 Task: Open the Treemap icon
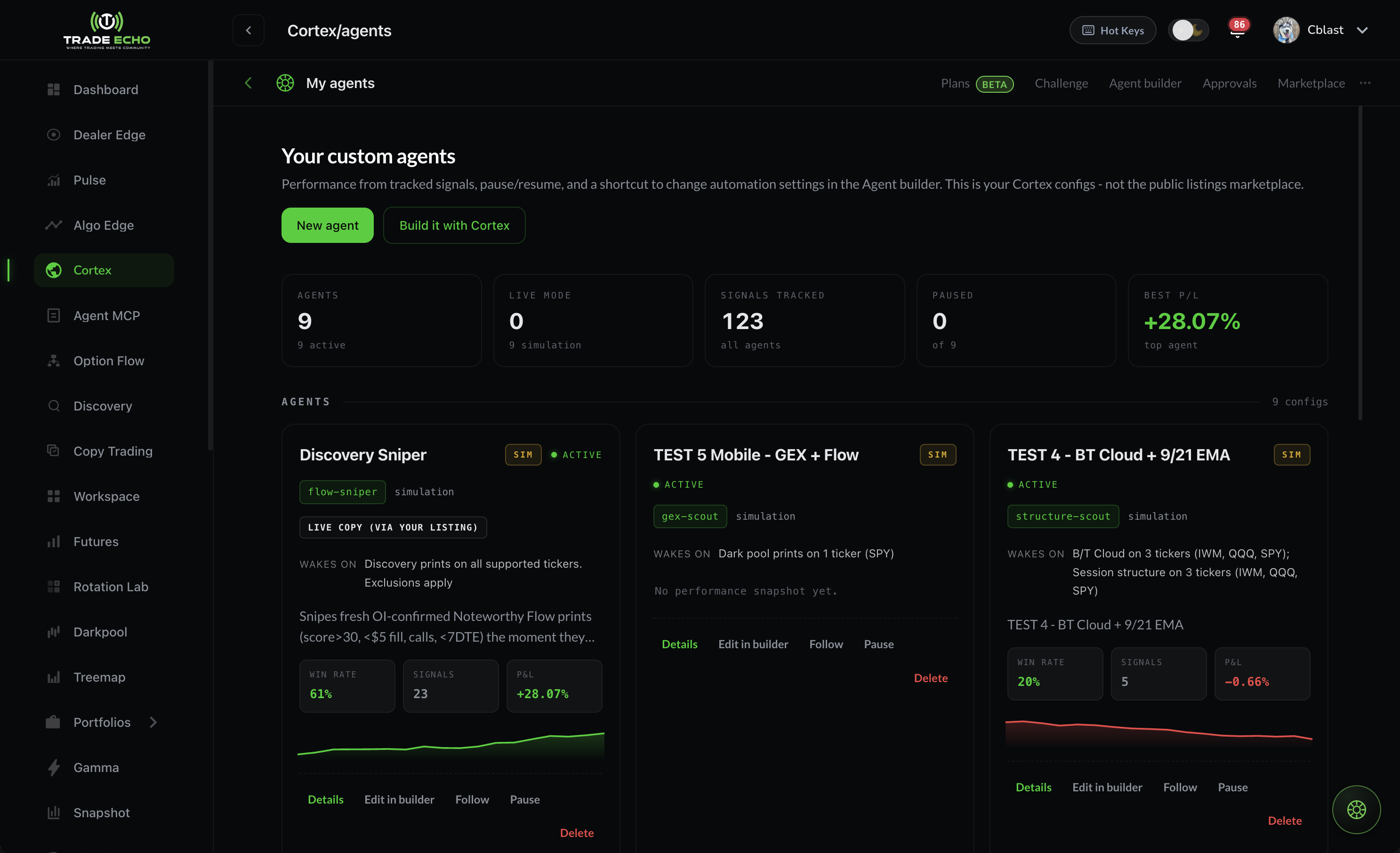tap(53, 677)
